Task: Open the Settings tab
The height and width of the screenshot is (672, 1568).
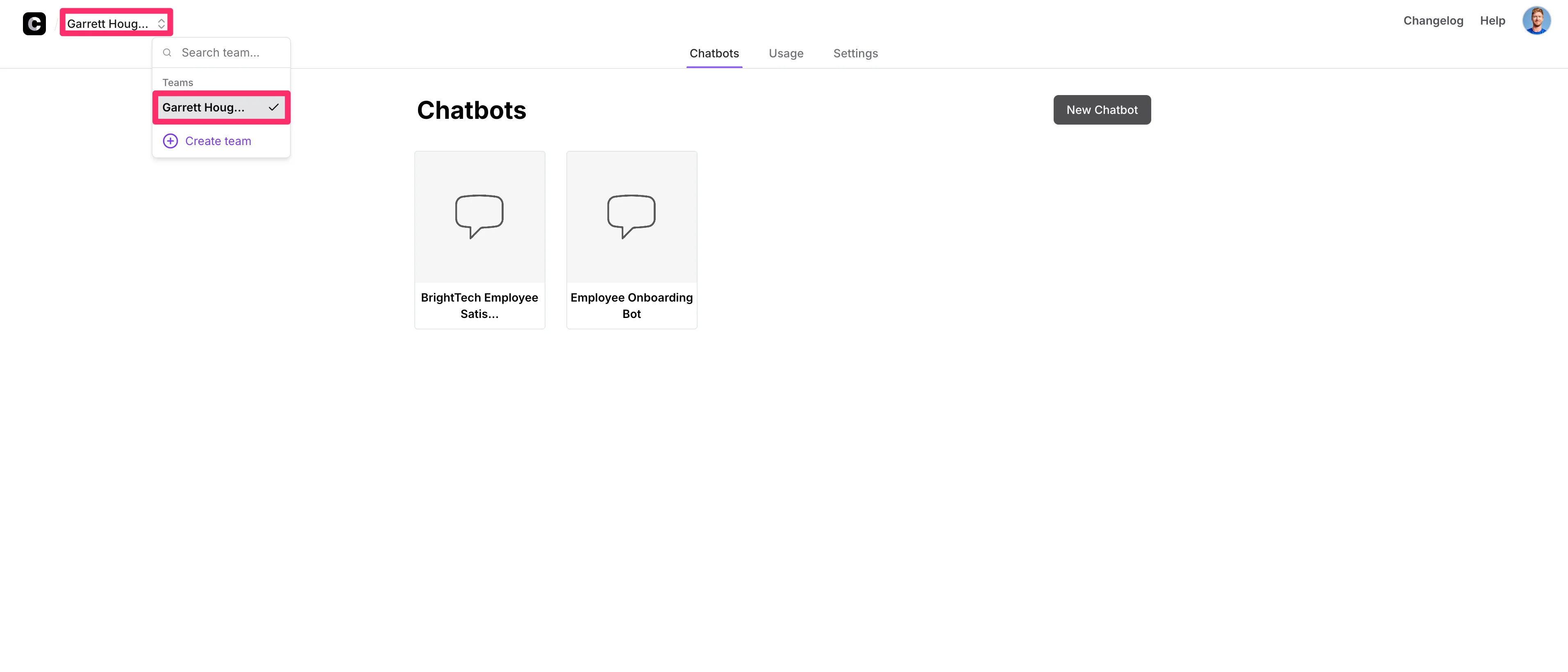Action: coord(854,54)
